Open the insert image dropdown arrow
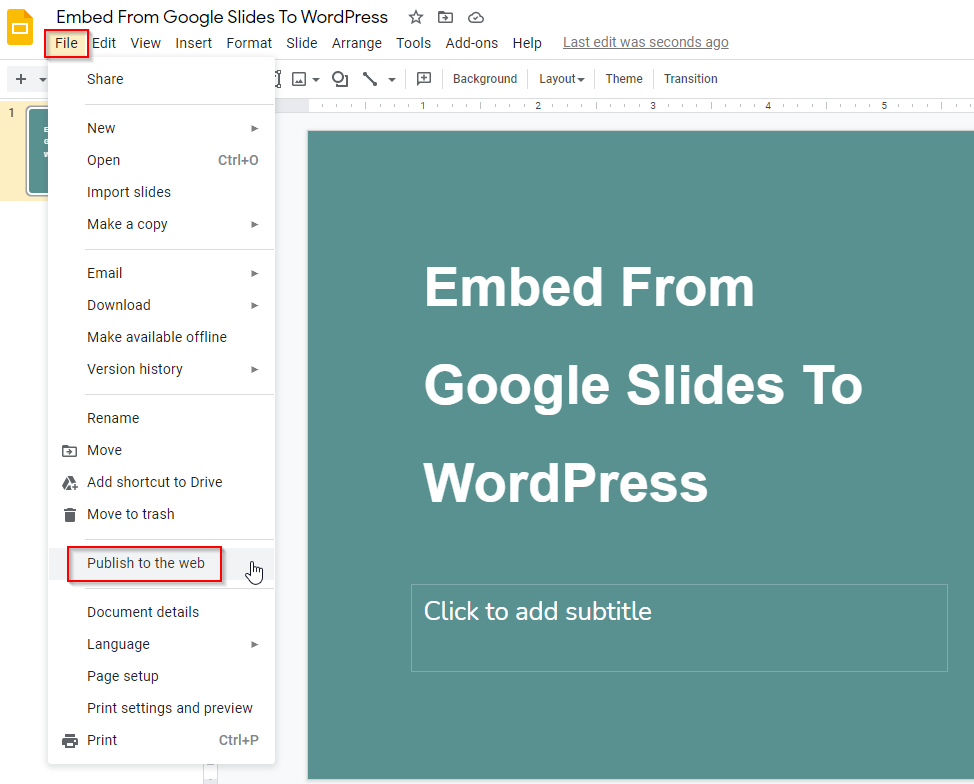The width and height of the screenshot is (974, 784). coord(316,80)
